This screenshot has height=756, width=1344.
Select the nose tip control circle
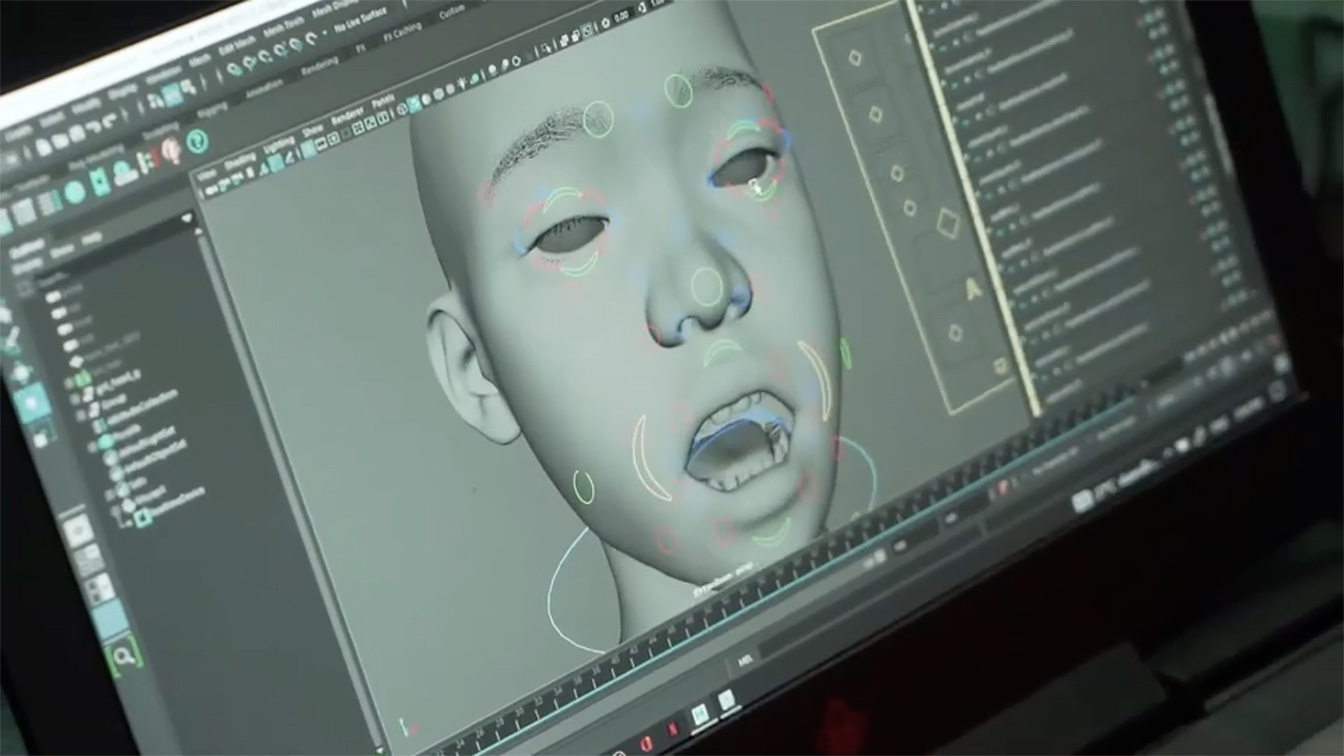(x=706, y=287)
